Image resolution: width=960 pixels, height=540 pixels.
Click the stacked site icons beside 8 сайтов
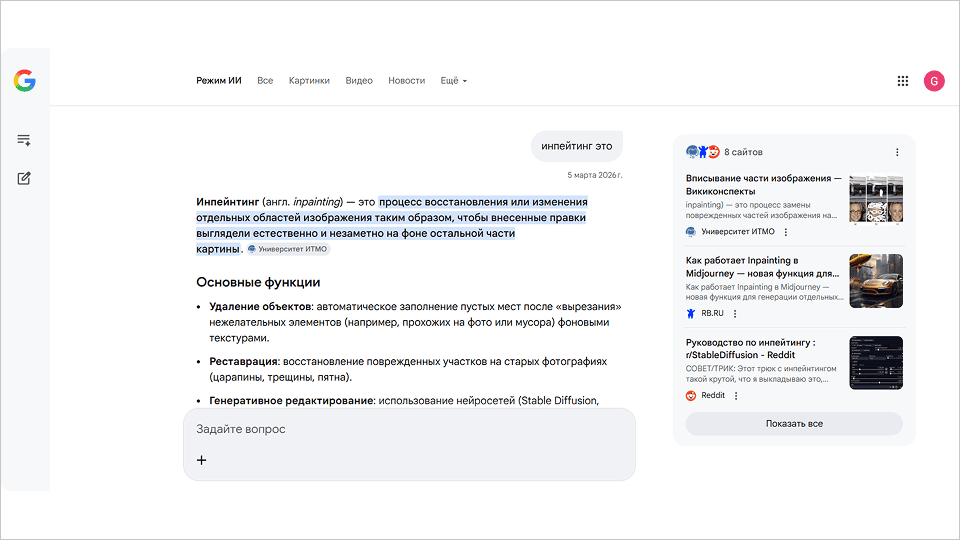tap(703, 152)
